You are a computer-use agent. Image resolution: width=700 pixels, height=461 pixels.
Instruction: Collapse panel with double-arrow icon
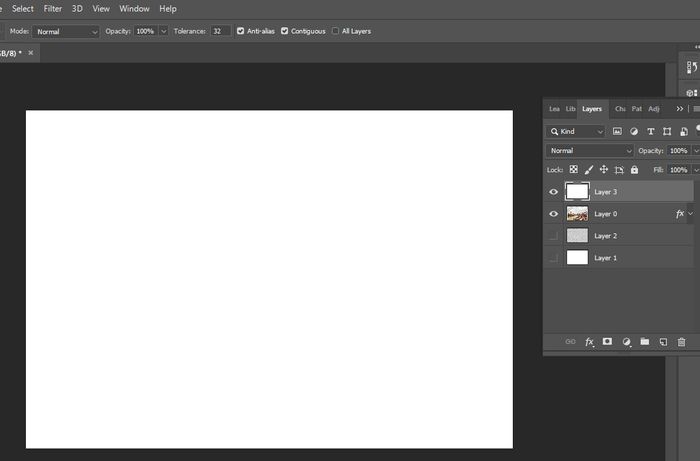(x=679, y=109)
